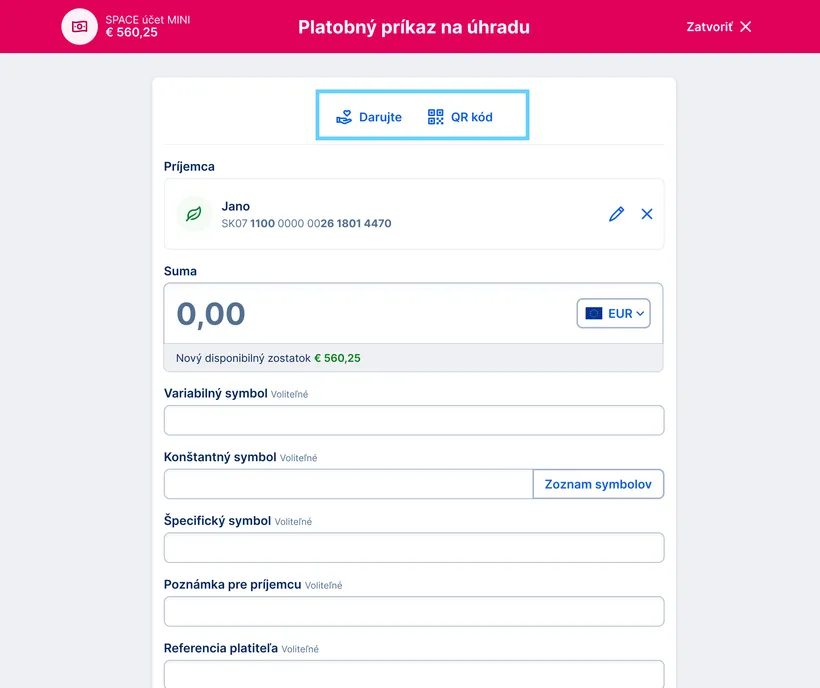Focus the Konštantný symbol input
820x688 pixels.
pos(348,484)
